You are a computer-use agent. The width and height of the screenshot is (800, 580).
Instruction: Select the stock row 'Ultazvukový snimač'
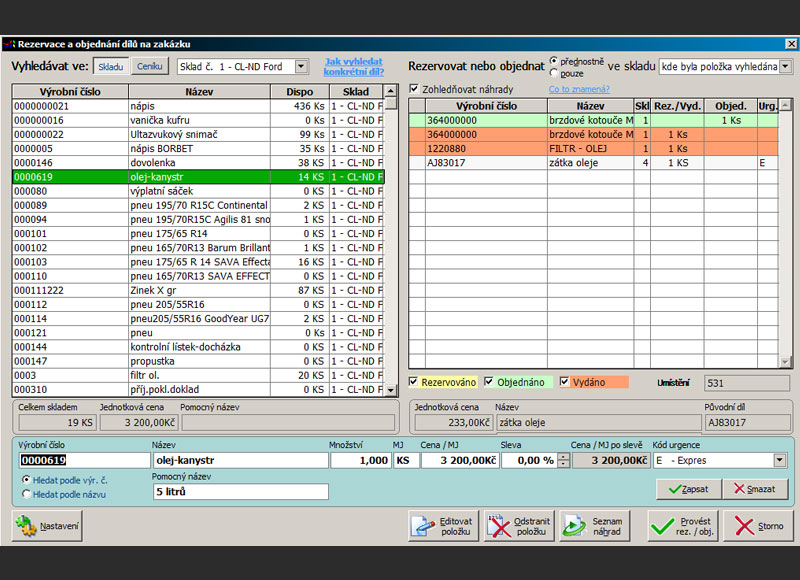pyautogui.click(x=198, y=134)
